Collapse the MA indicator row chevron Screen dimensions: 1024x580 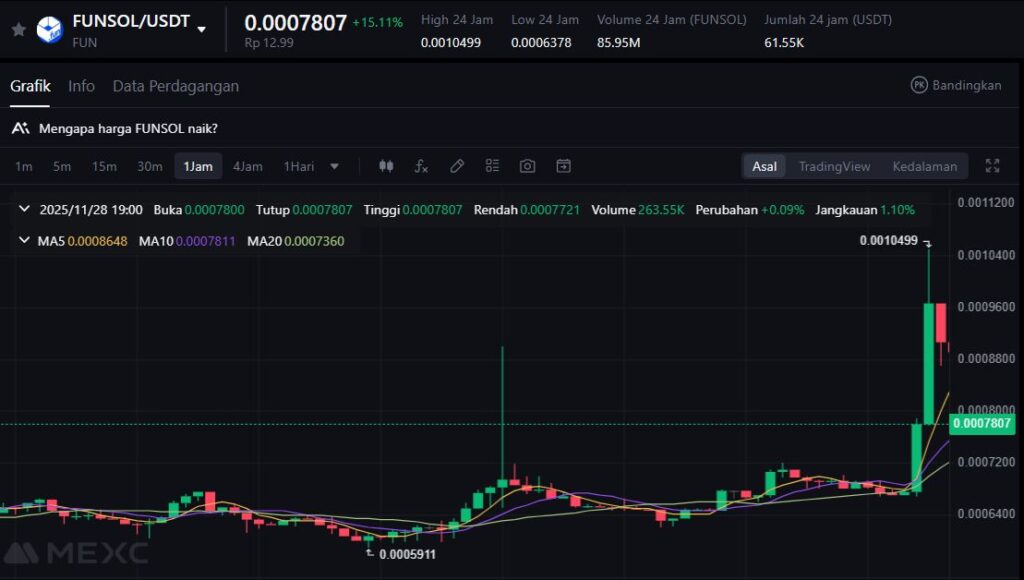25,241
